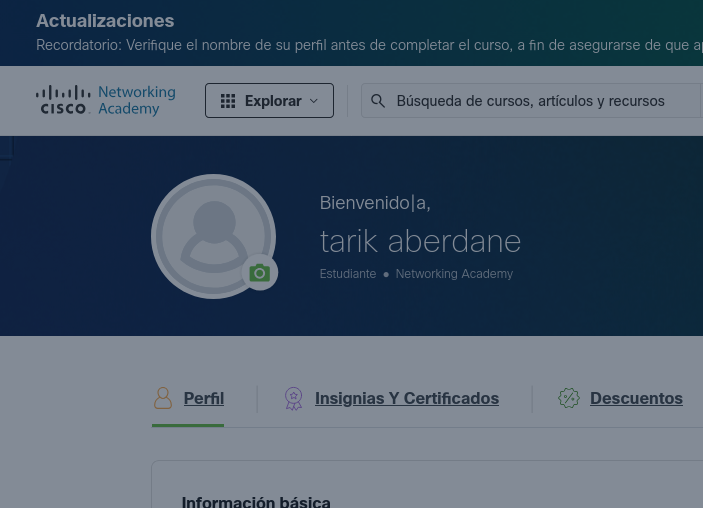Click the percent badge icon beside Descuentos
The width and height of the screenshot is (703, 508).
[569, 398]
